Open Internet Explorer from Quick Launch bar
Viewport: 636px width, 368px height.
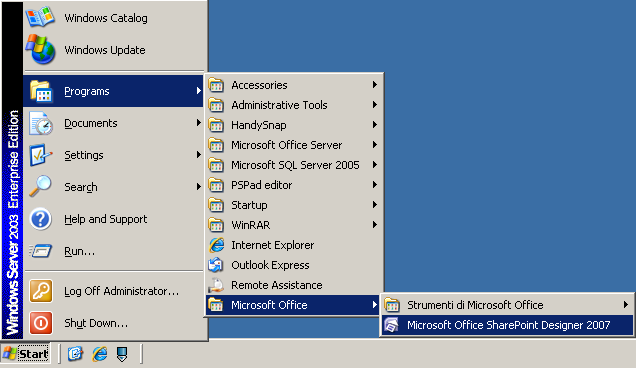99,354
